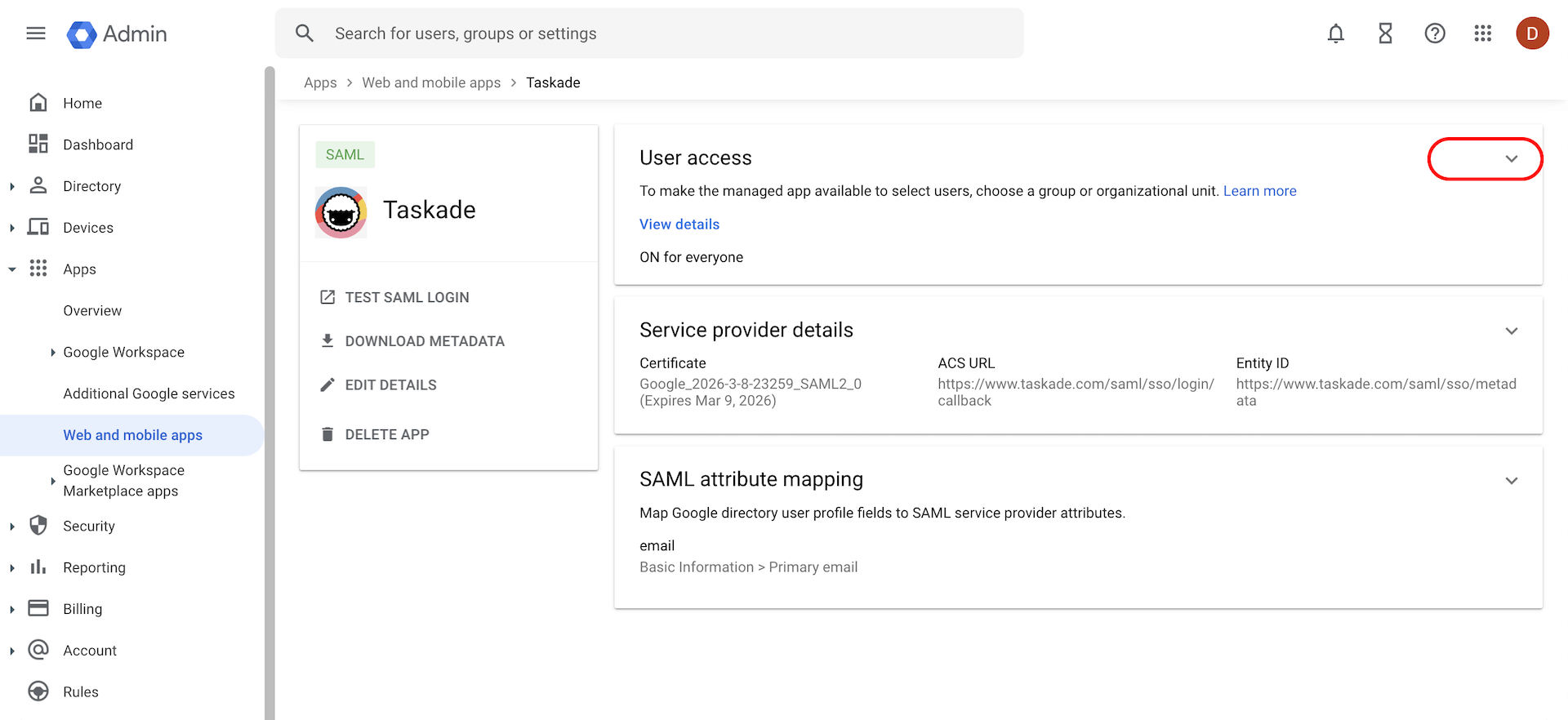Click the Reporting bar chart icon
The height and width of the screenshot is (720, 1568).
pyautogui.click(x=38, y=567)
